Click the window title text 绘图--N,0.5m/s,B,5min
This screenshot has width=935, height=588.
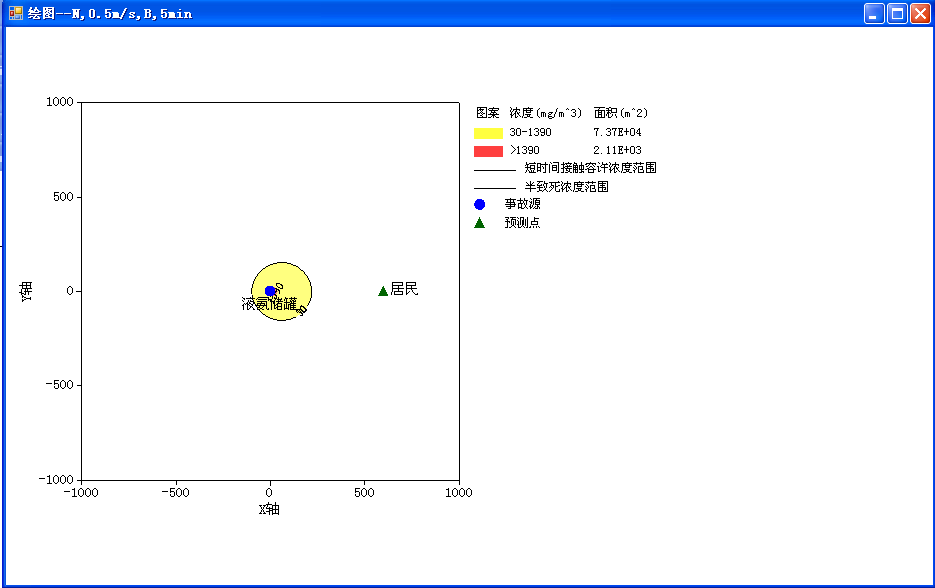pos(110,13)
